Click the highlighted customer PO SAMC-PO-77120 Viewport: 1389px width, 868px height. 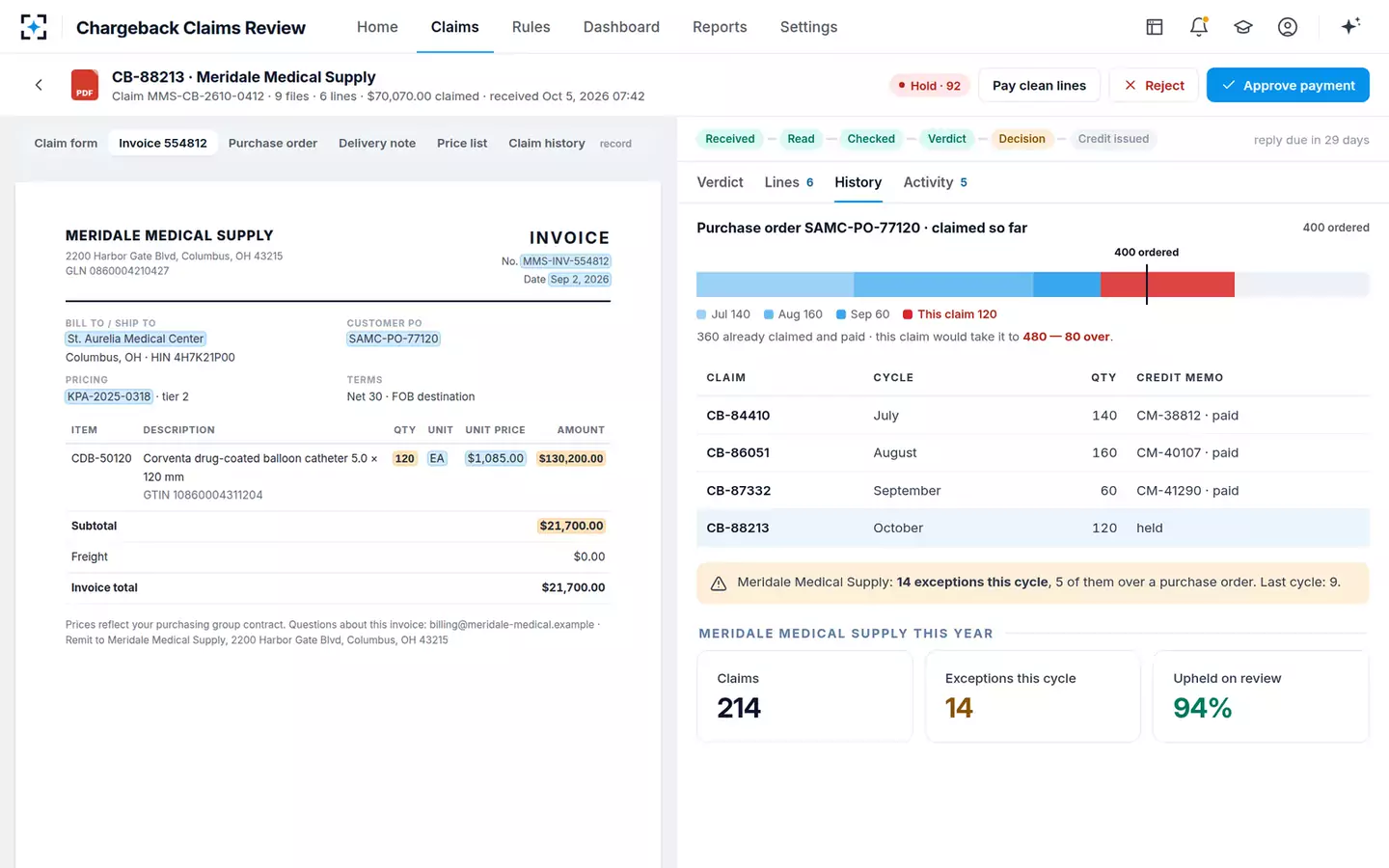394,339
